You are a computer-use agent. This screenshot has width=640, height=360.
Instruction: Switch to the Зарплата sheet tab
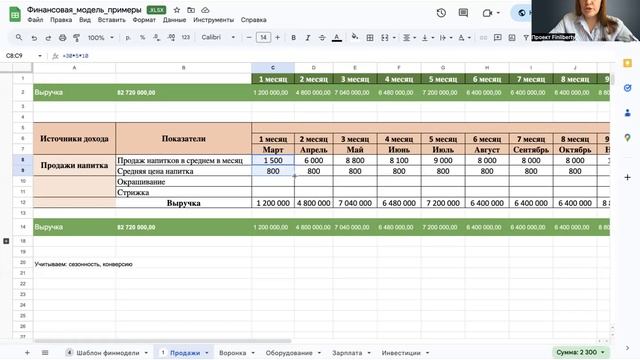point(347,353)
